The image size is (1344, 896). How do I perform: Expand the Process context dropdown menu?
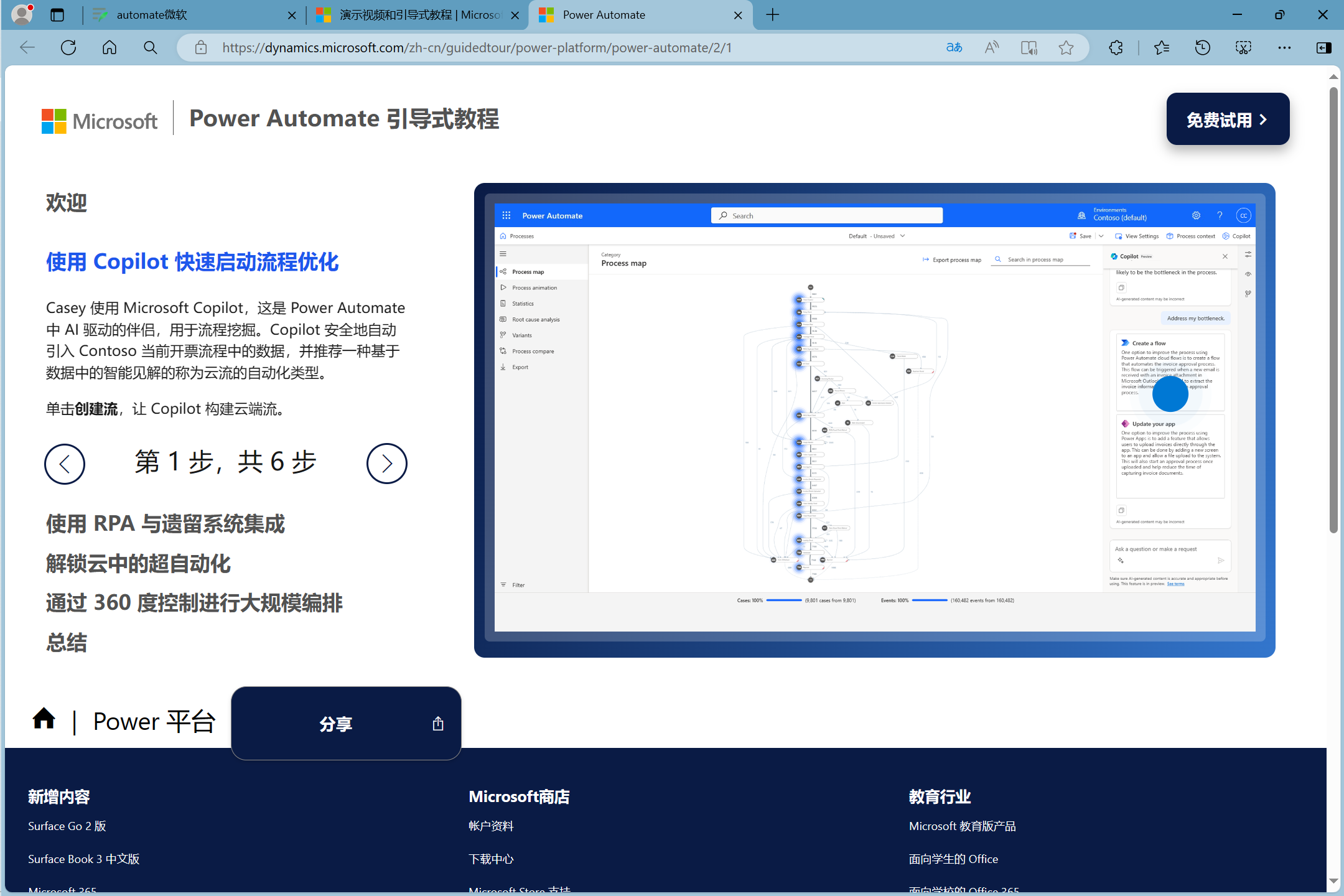1193,237
